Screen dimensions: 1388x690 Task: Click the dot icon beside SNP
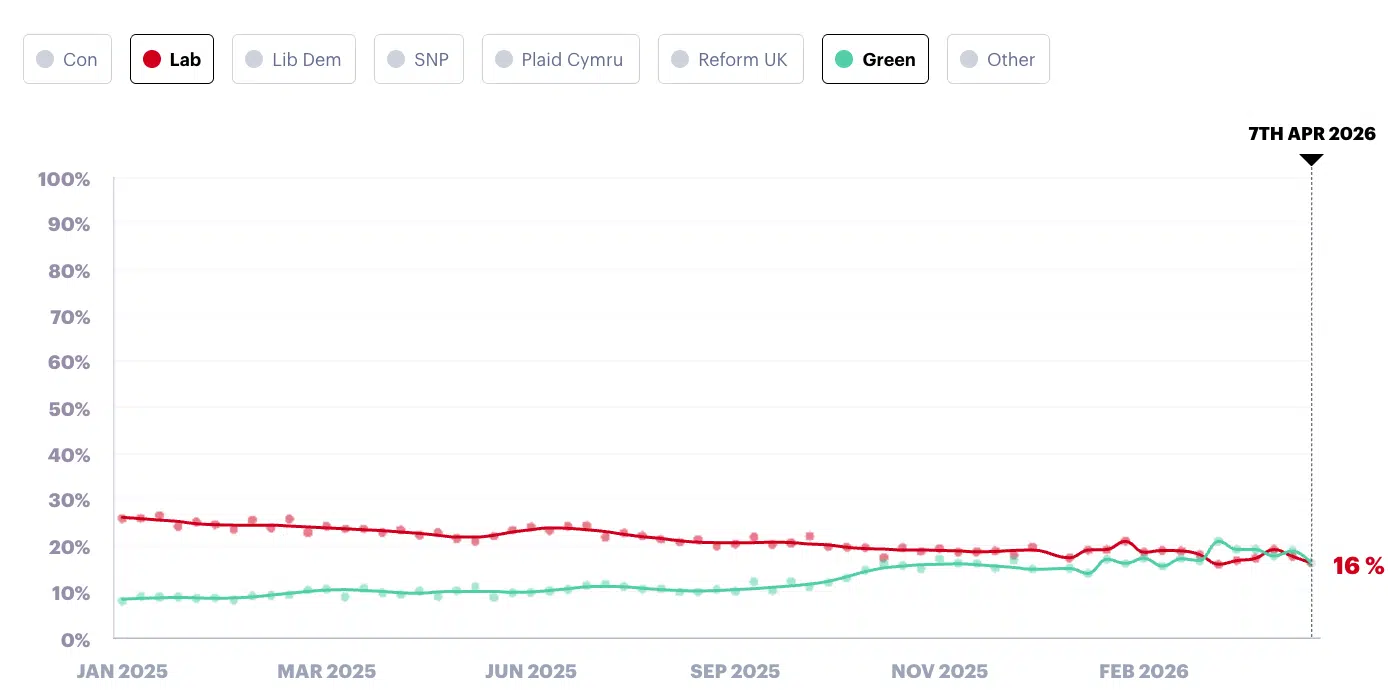point(395,59)
